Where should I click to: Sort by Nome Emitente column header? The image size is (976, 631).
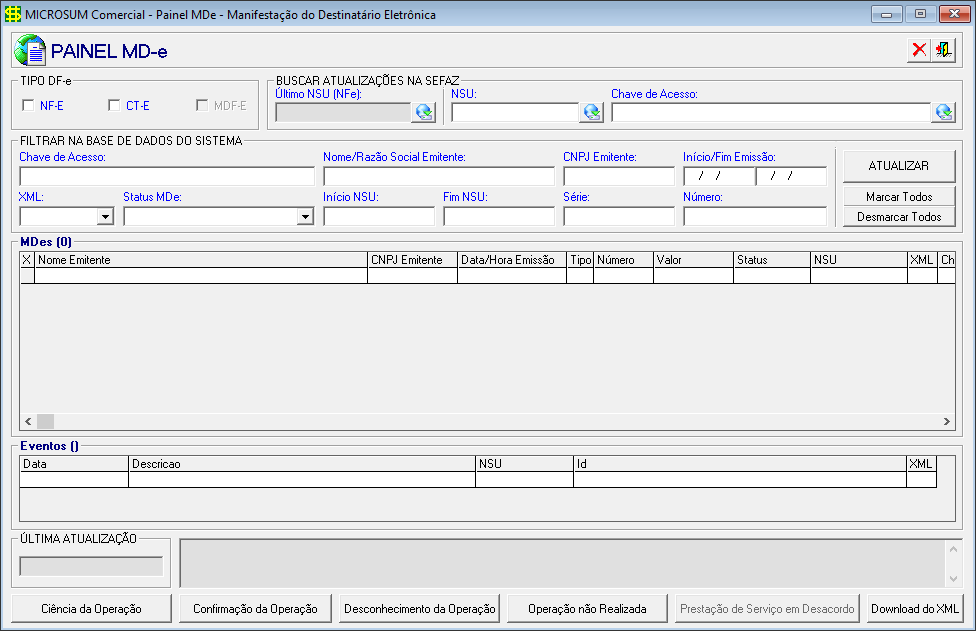click(200, 260)
